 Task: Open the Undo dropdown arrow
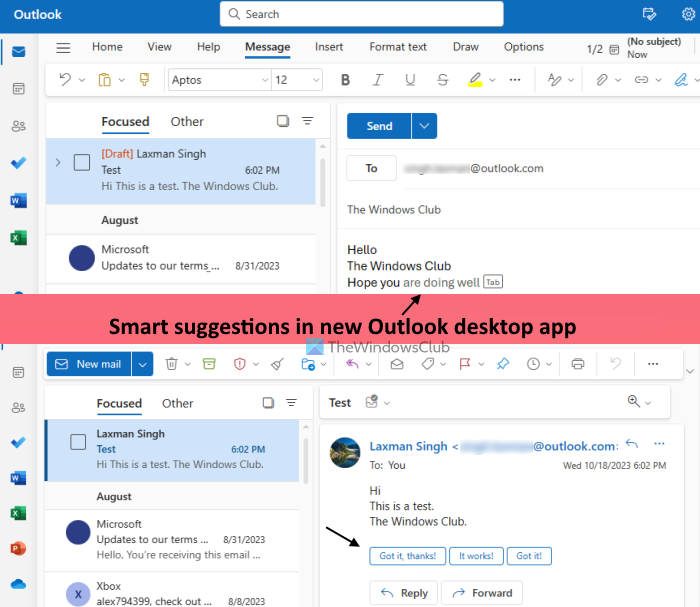(x=82, y=80)
